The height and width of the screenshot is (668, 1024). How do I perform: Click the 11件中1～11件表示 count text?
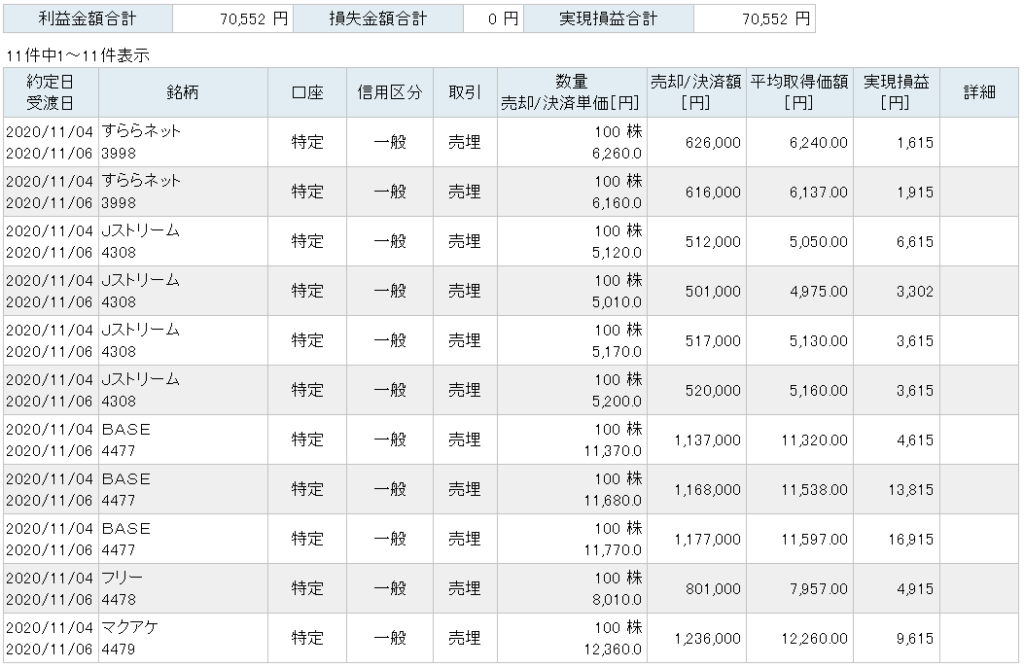coord(78,56)
